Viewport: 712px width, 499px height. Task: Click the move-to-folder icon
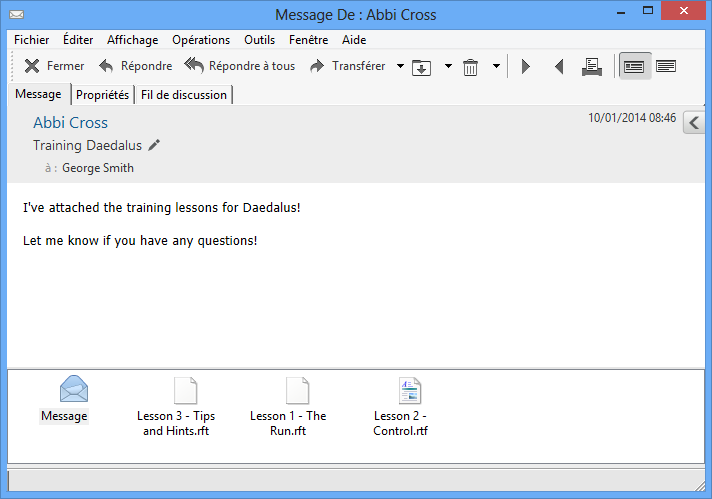421,67
